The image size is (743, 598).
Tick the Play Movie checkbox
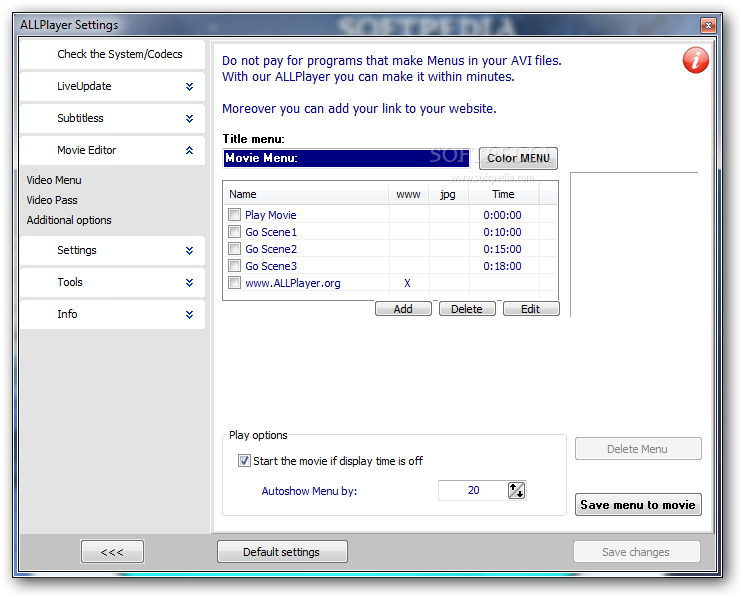point(235,215)
